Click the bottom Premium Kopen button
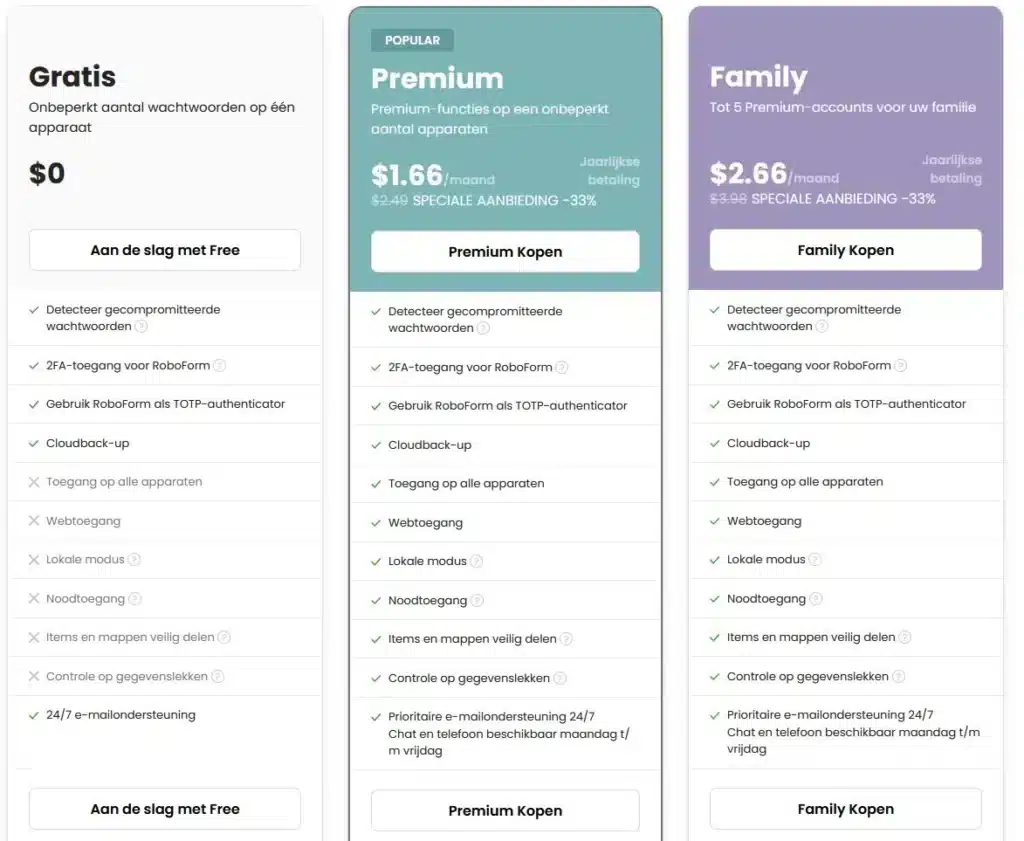The height and width of the screenshot is (841, 1024). pyautogui.click(x=505, y=810)
